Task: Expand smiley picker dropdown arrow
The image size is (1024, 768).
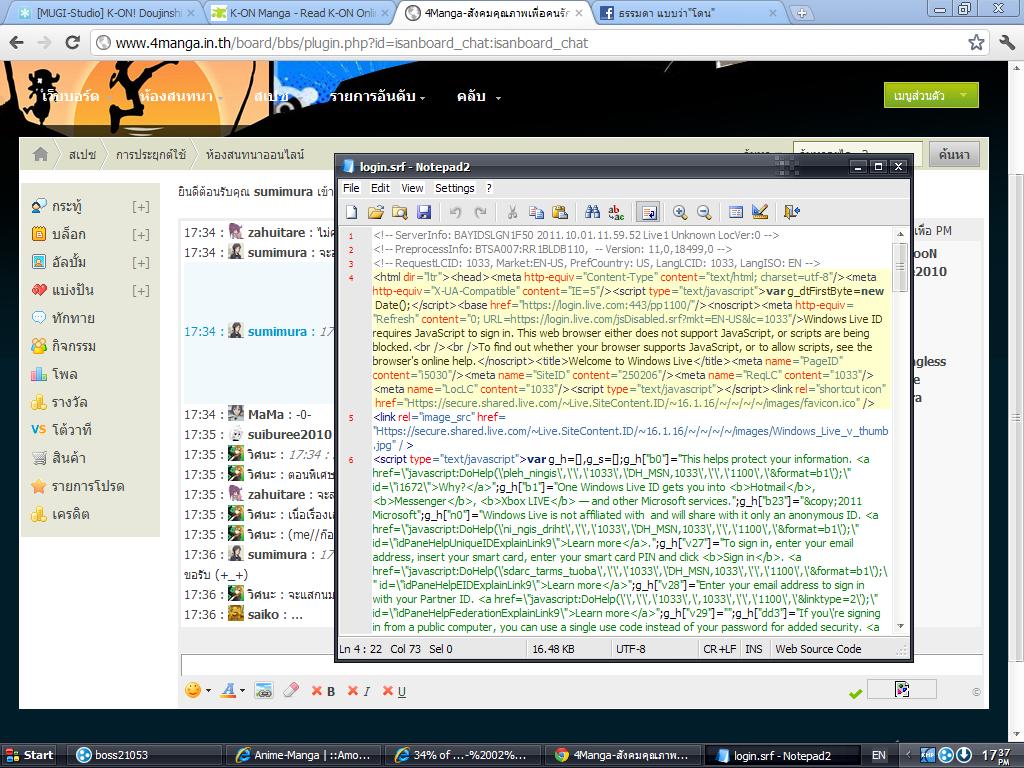Action: [208, 691]
